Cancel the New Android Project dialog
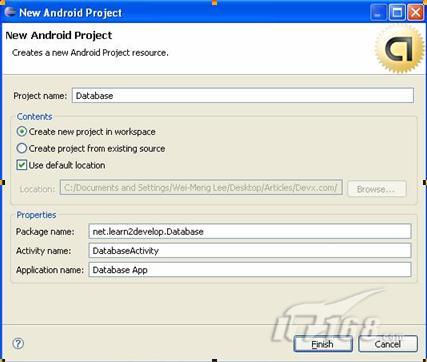The width and height of the screenshot is (427, 362). point(388,344)
